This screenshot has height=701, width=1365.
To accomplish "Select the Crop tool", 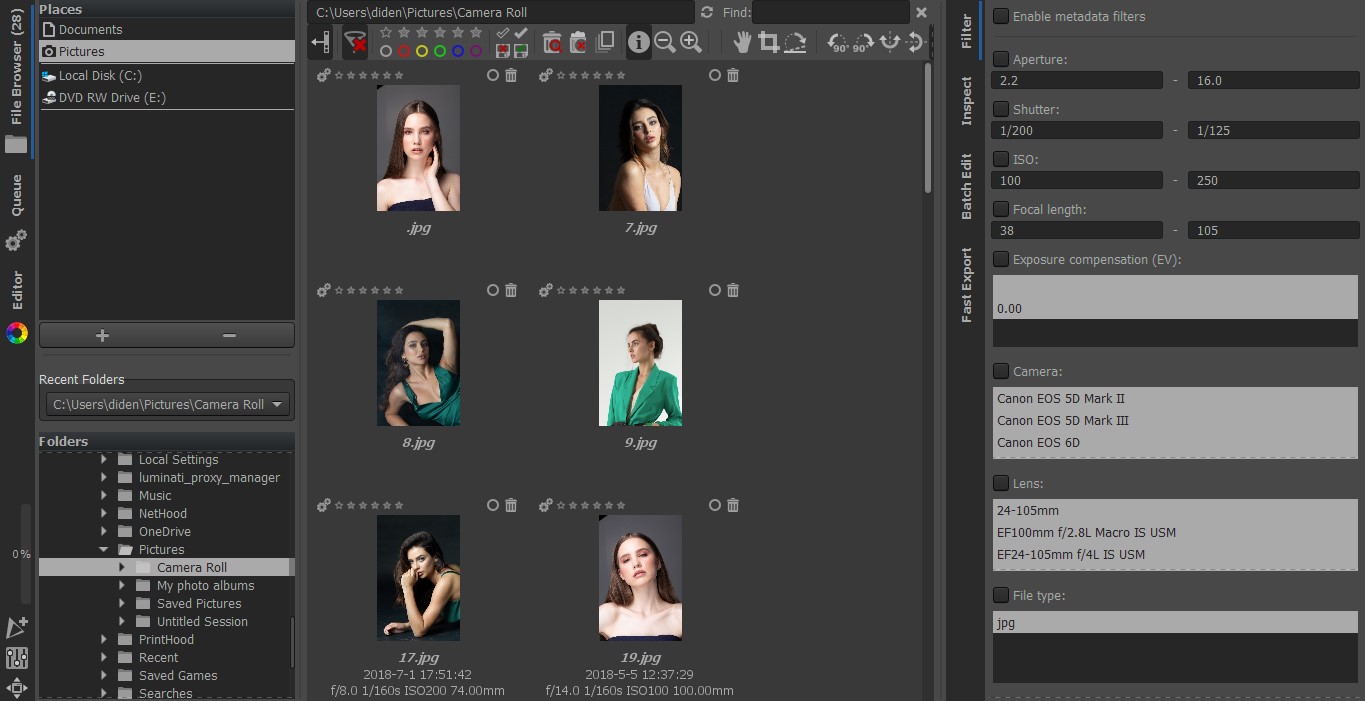I will (768, 42).
